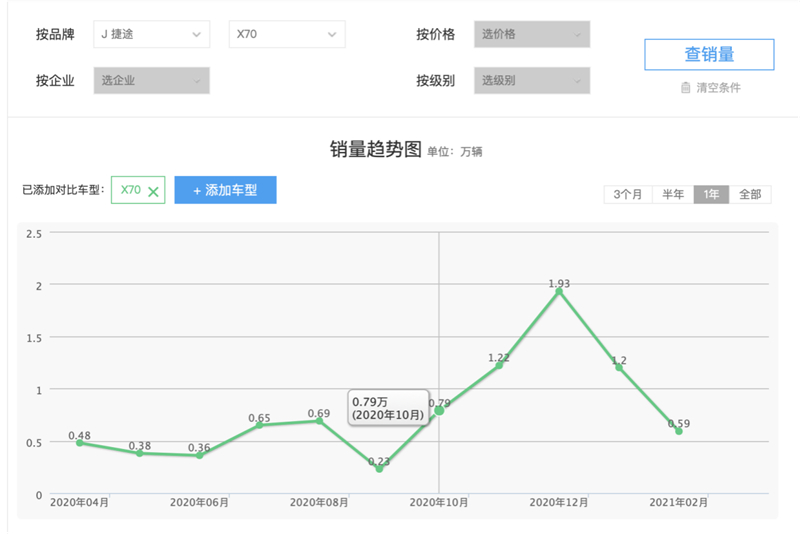
Task: Click the 添加车型 button
Action: [226, 190]
